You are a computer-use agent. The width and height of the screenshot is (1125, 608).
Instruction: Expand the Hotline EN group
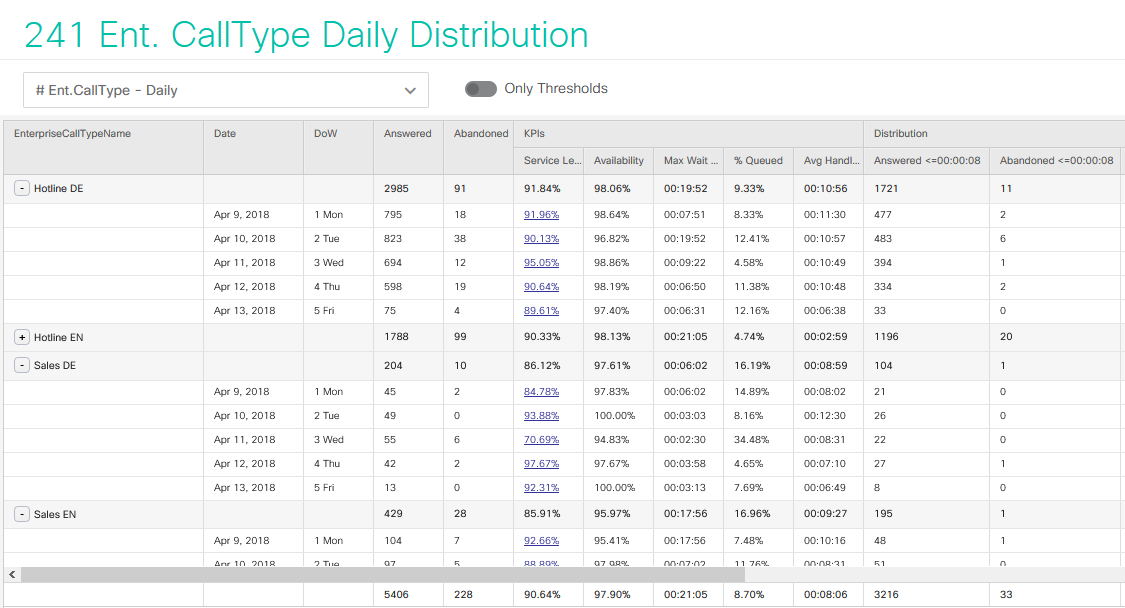pyautogui.click(x=22, y=337)
